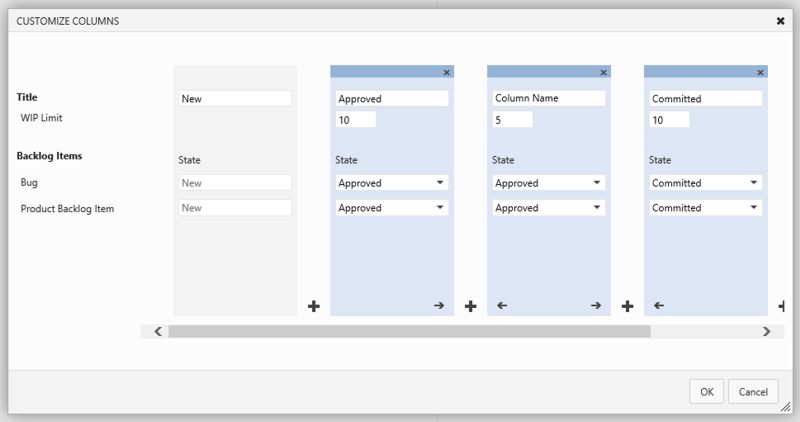Open Product Backlog Item dropdown in Approved column
This screenshot has width=800, height=422.
pos(392,208)
